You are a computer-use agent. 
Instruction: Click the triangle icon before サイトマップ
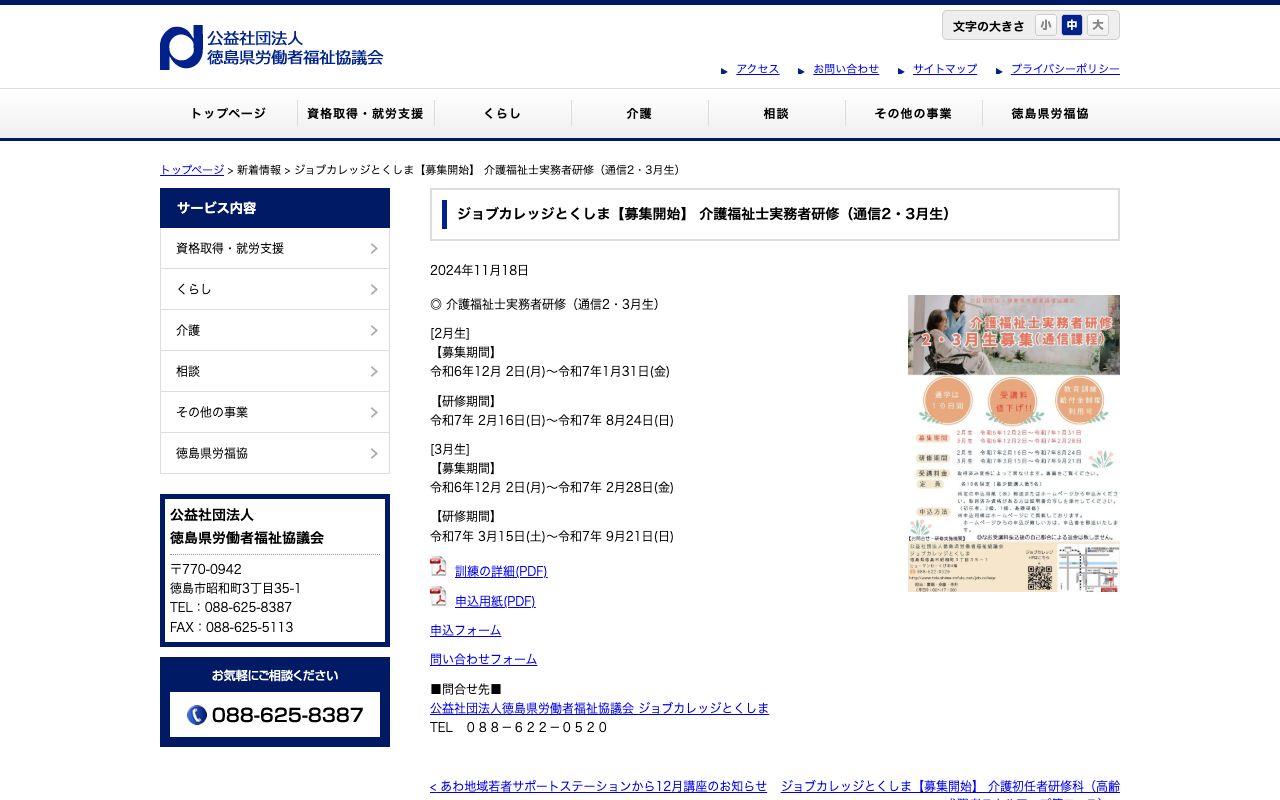tap(902, 70)
